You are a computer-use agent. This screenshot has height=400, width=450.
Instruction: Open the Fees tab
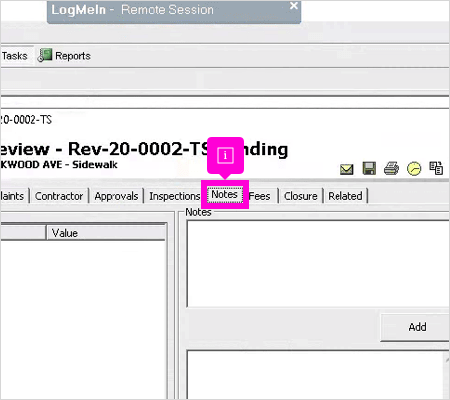[x=259, y=196]
